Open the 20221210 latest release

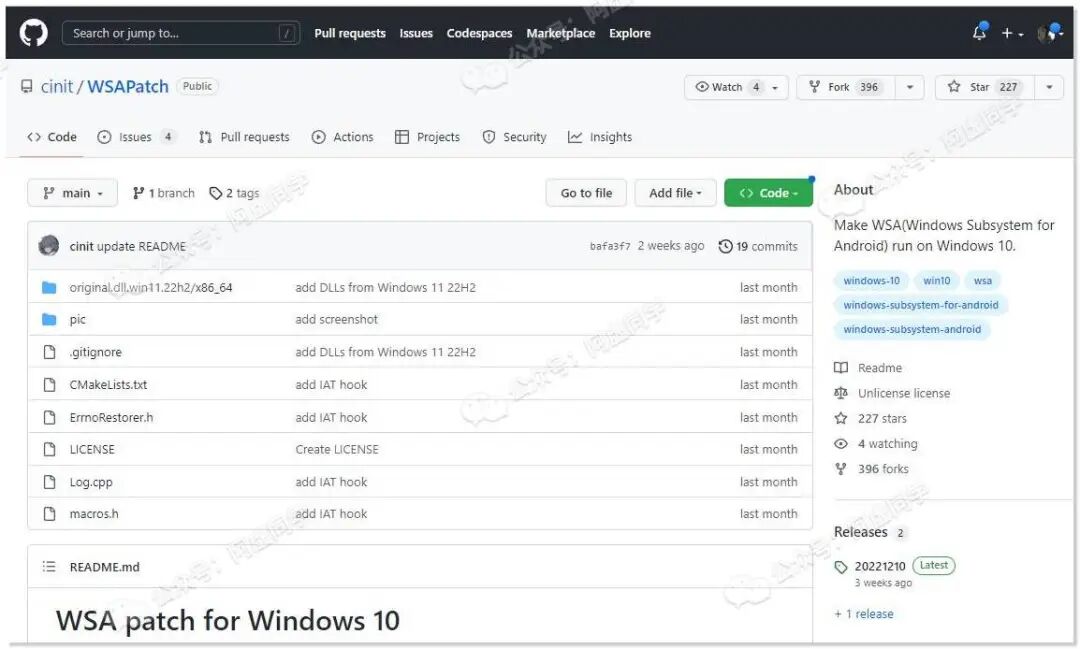[x=880, y=566]
